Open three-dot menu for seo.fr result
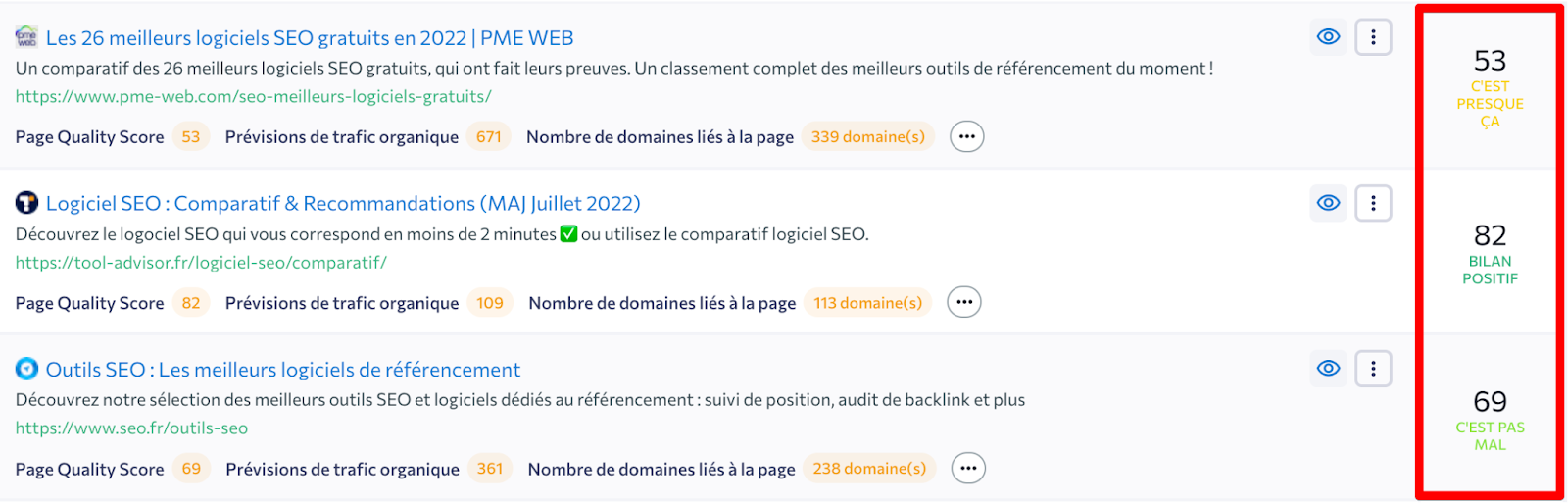The height and width of the screenshot is (503, 1568). coord(1373,369)
